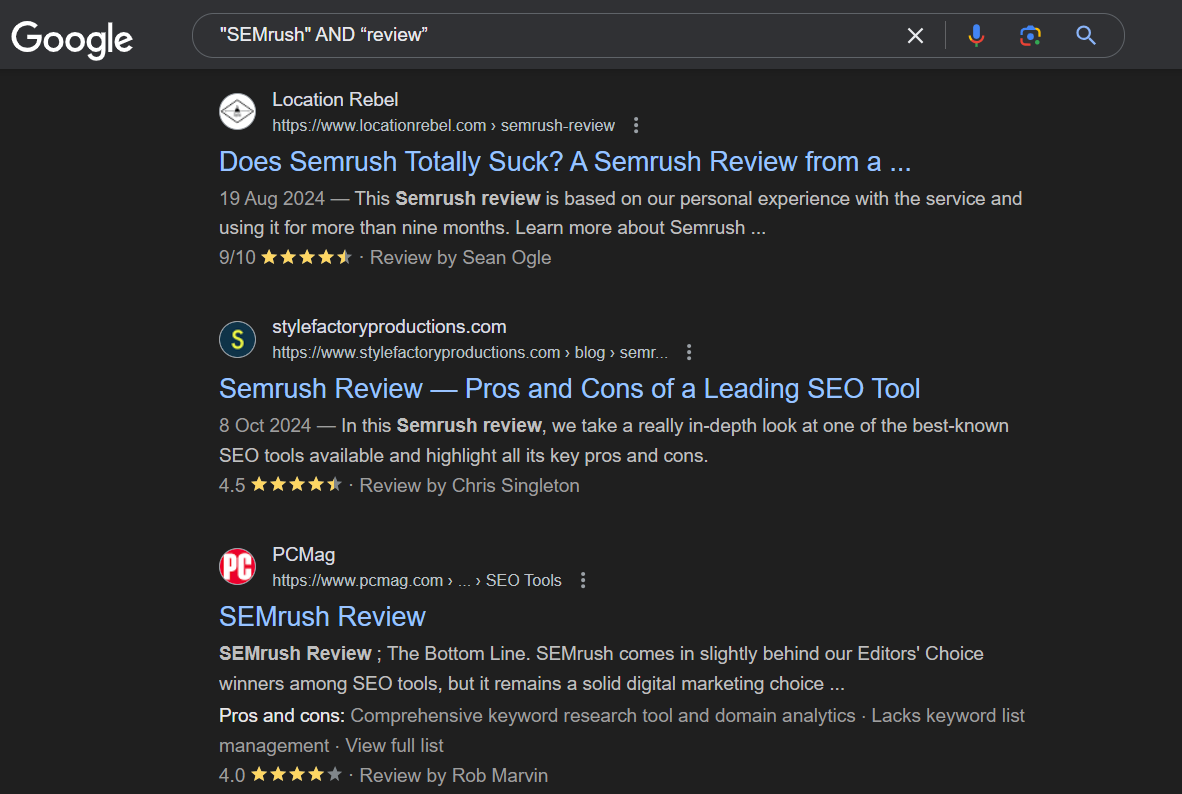Image resolution: width=1182 pixels, height=794 pixels.
Task: Click the PCMag red favicon
Action: [237, 566]
